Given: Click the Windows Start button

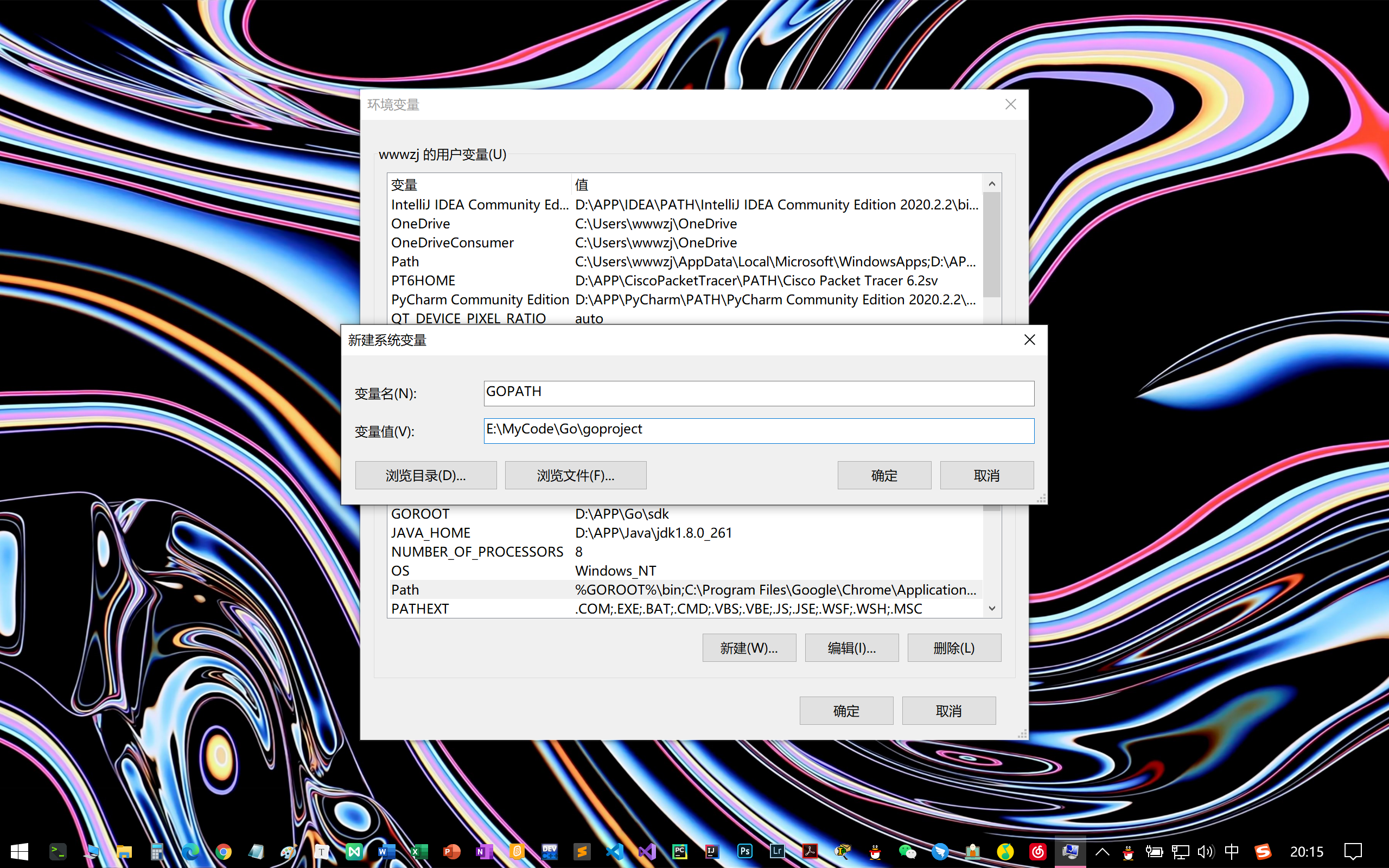Looking at the screenshot, I should pos(19,851).
